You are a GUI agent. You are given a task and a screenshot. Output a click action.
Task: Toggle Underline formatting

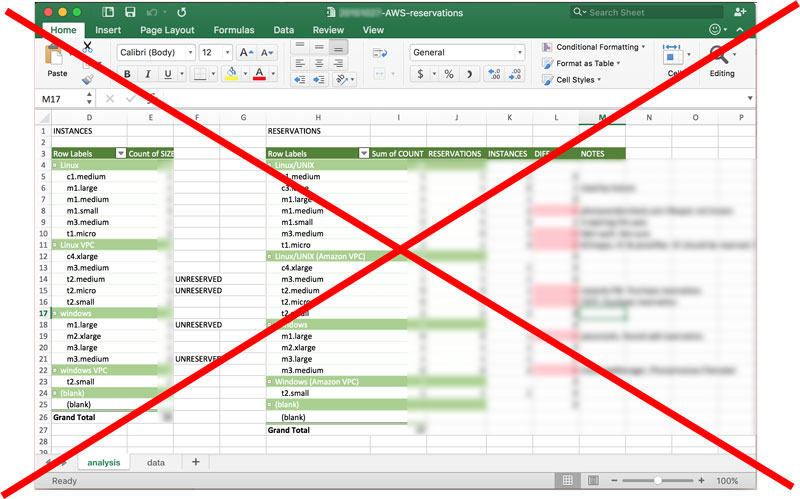(x=168, y=74)
